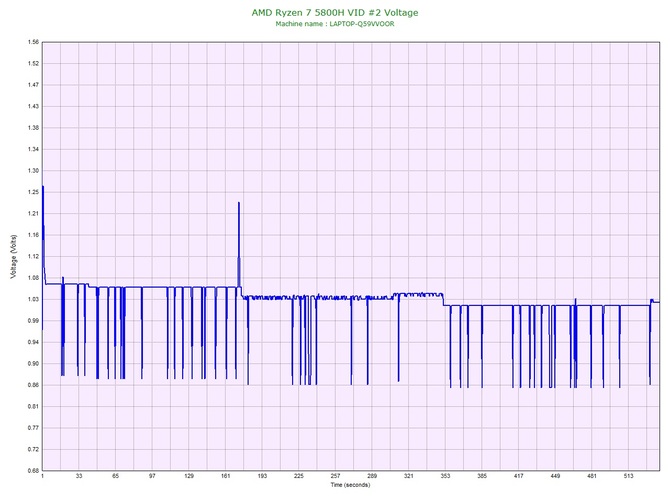Click the 0.99 y-axis value
This screenshot has height=502, width=670.
click(33, 320)
